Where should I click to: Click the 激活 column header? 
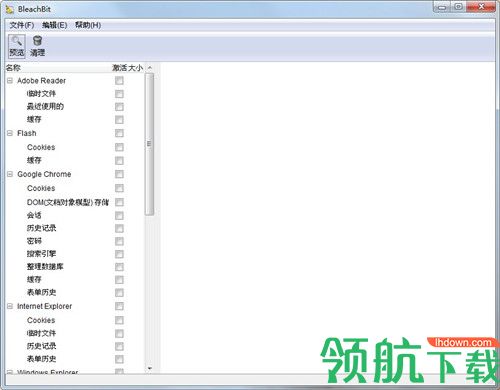click(119, 68)
